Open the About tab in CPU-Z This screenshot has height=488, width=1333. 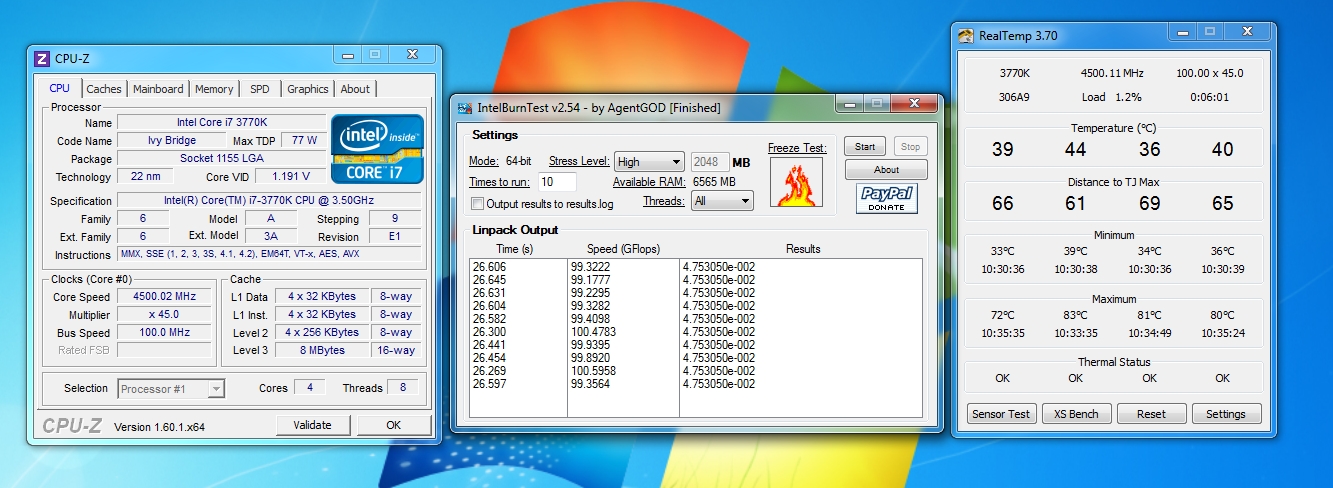[x=355, y=89]
